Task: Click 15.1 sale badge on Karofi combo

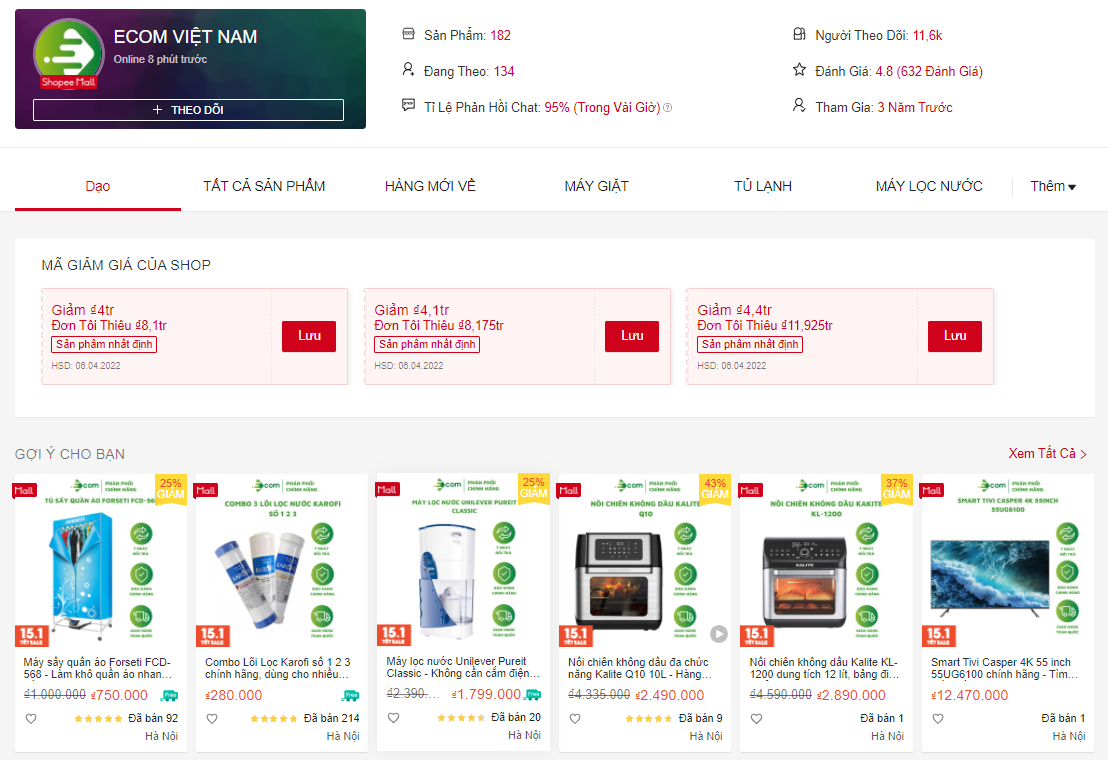Action: point(213,636)
